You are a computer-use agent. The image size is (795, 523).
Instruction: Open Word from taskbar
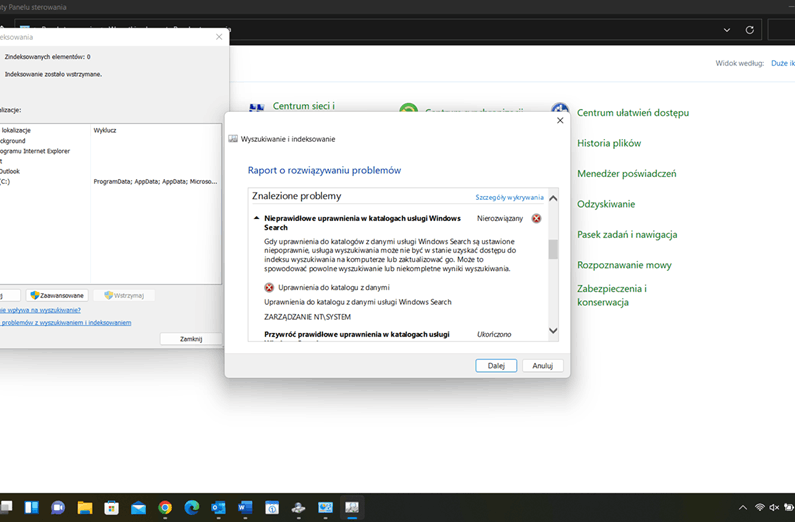coord(245,507)
